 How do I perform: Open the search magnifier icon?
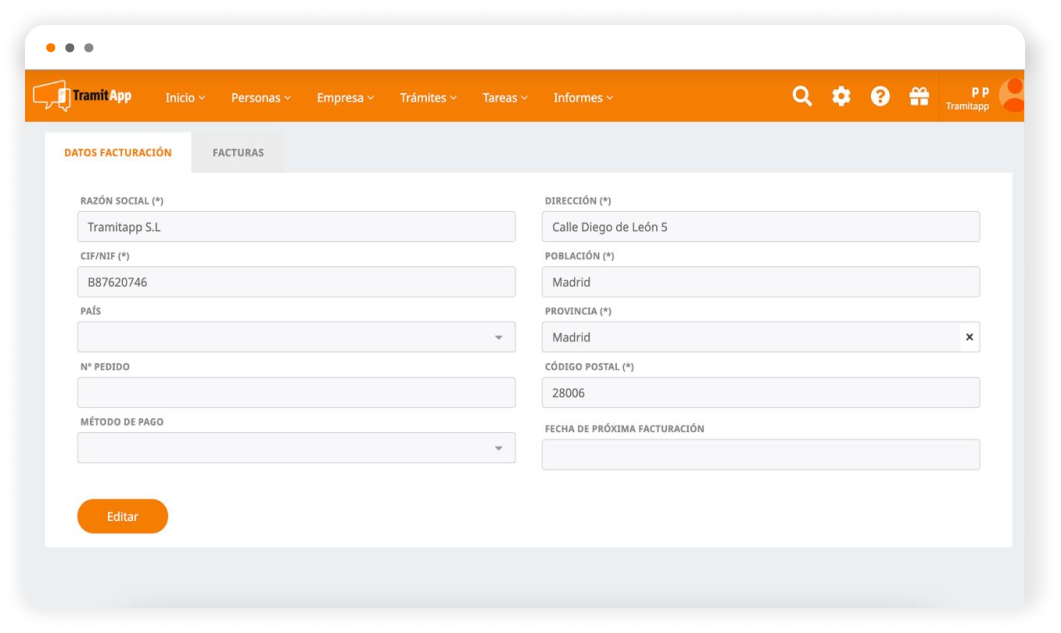click(802, 96)
